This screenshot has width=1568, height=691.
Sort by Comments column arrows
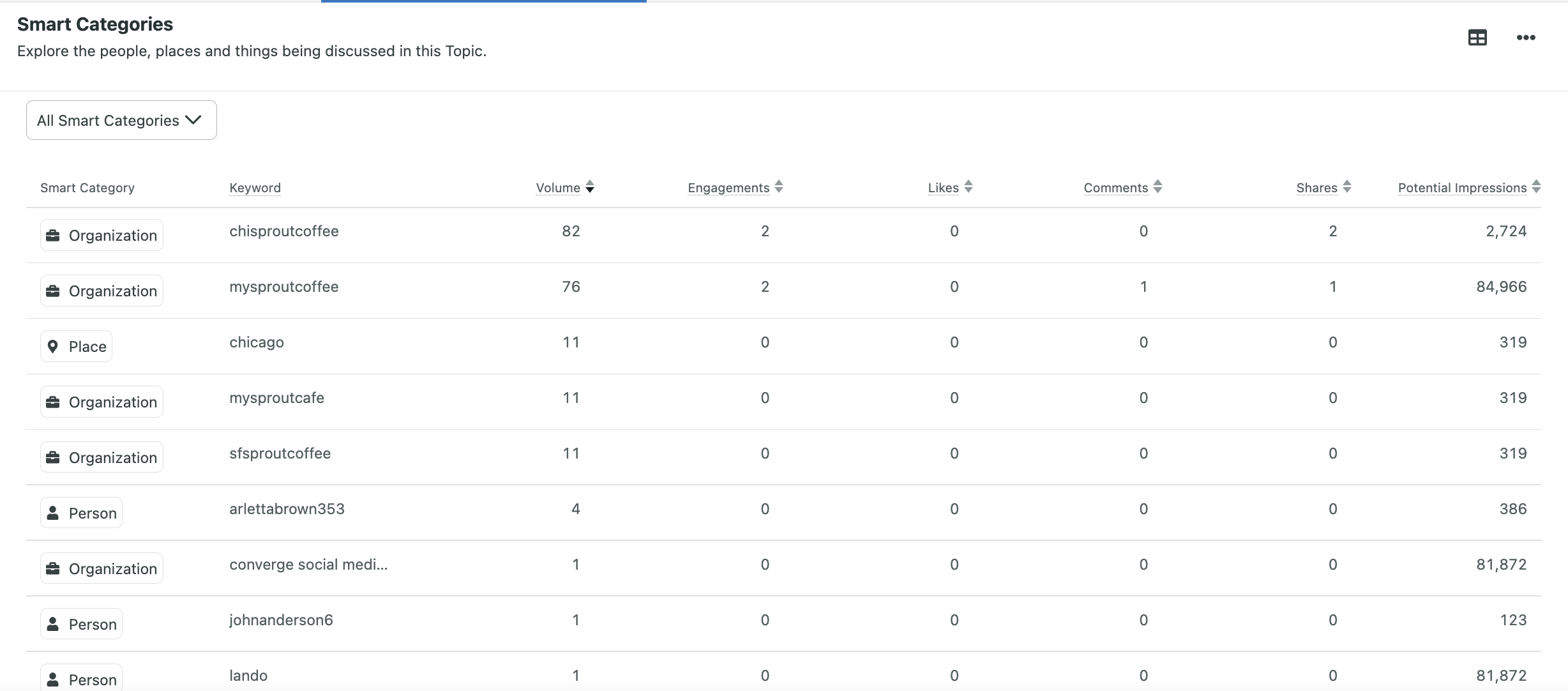point(1158,187)
